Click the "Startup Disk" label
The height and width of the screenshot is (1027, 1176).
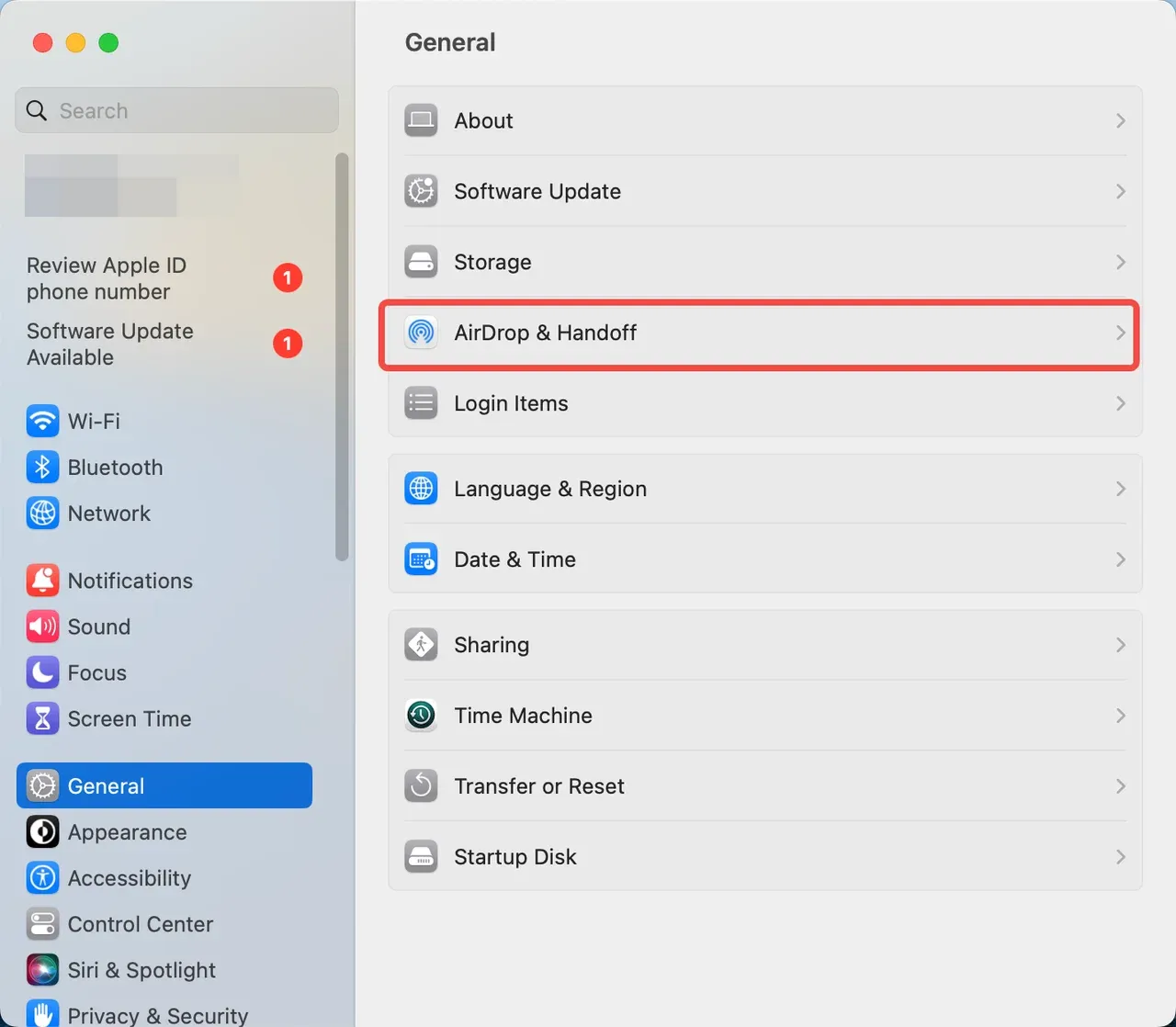(515, 857)
